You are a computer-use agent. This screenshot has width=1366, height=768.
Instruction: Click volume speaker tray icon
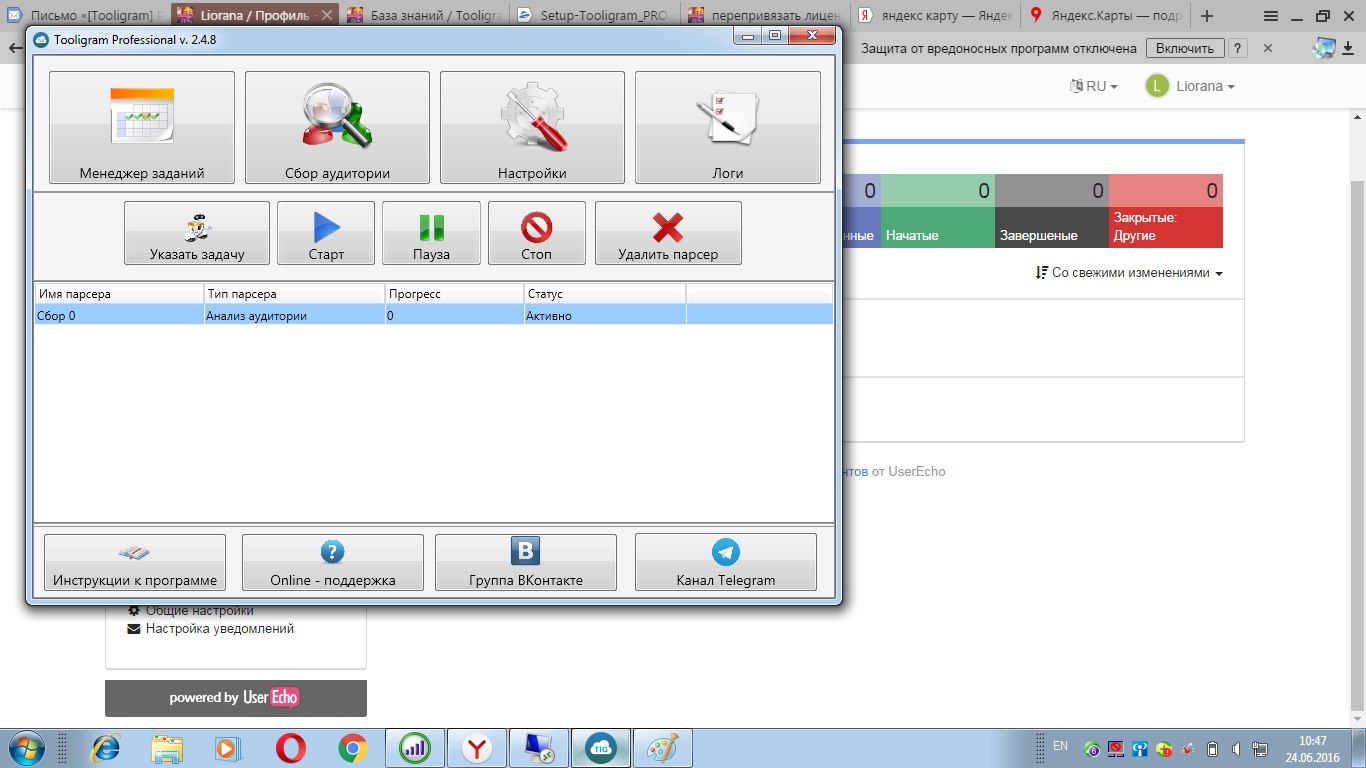coord(1236,749)
